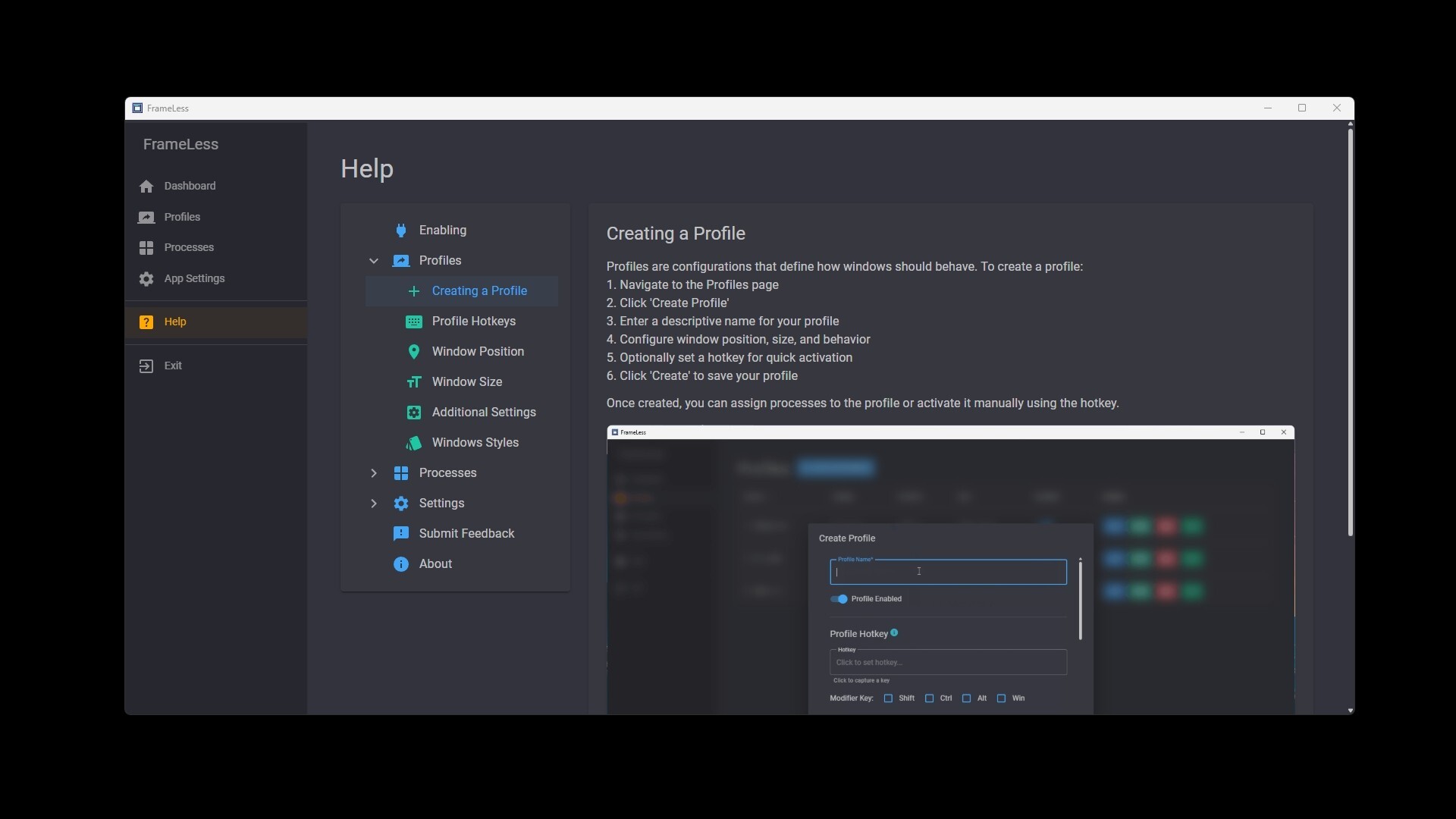
Task: Select the Profile Hotkeys keyboard icon
Action: click(x=414, y=322)
